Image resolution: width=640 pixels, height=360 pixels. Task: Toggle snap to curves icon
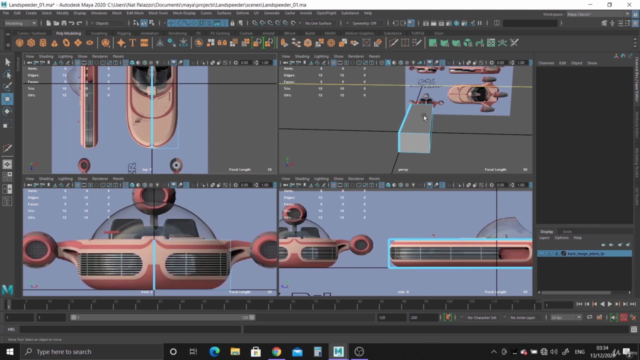point(262,23)
